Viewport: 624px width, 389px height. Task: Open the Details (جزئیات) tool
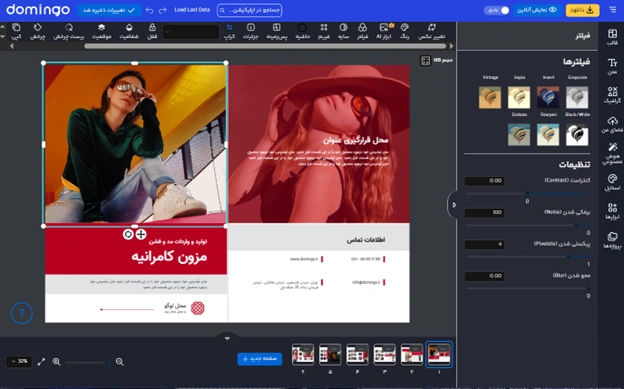pyautogui.click(x=251, y=27)
